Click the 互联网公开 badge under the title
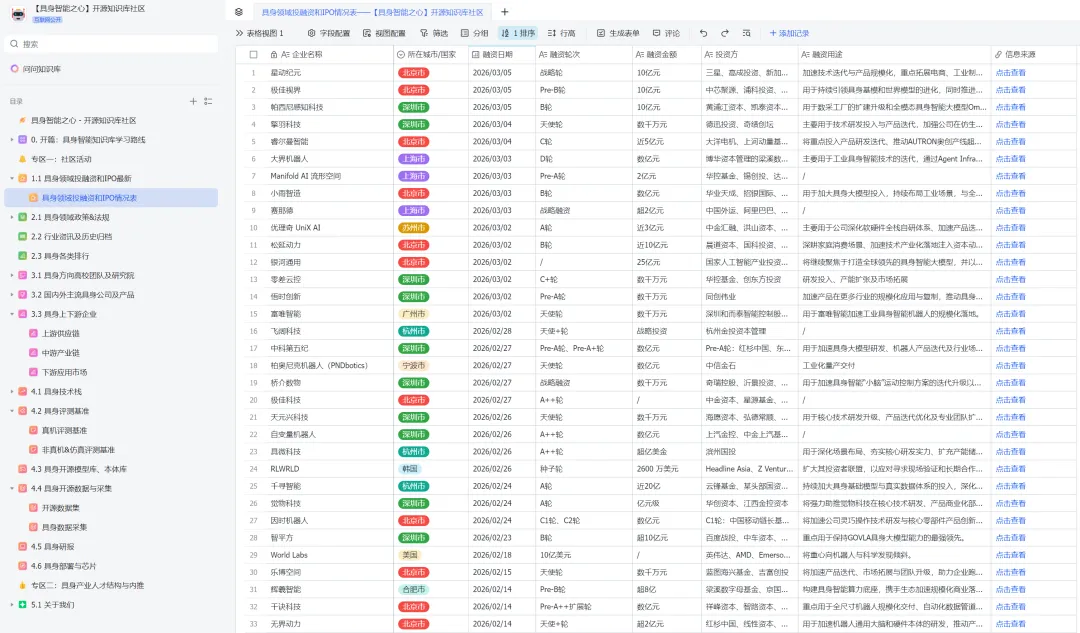Viewport: 1080px width, 633px height. pos(48,20)
